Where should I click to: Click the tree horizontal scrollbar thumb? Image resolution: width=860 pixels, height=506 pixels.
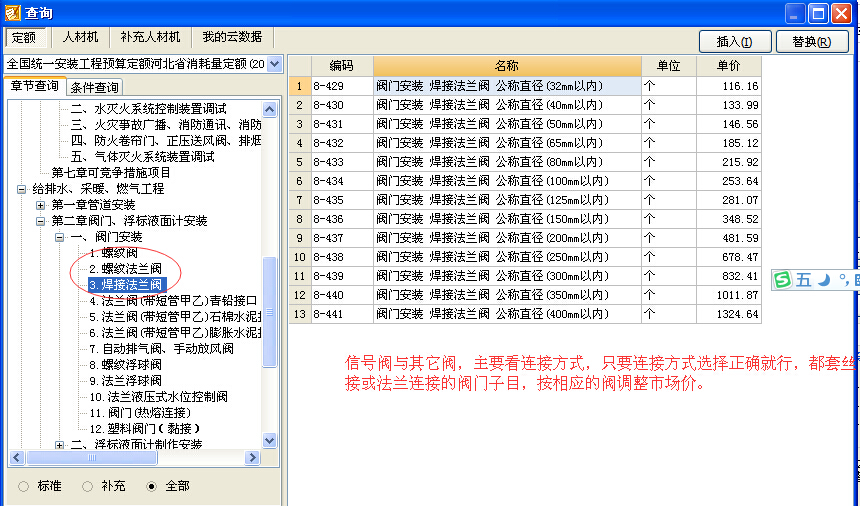point(92,457)
